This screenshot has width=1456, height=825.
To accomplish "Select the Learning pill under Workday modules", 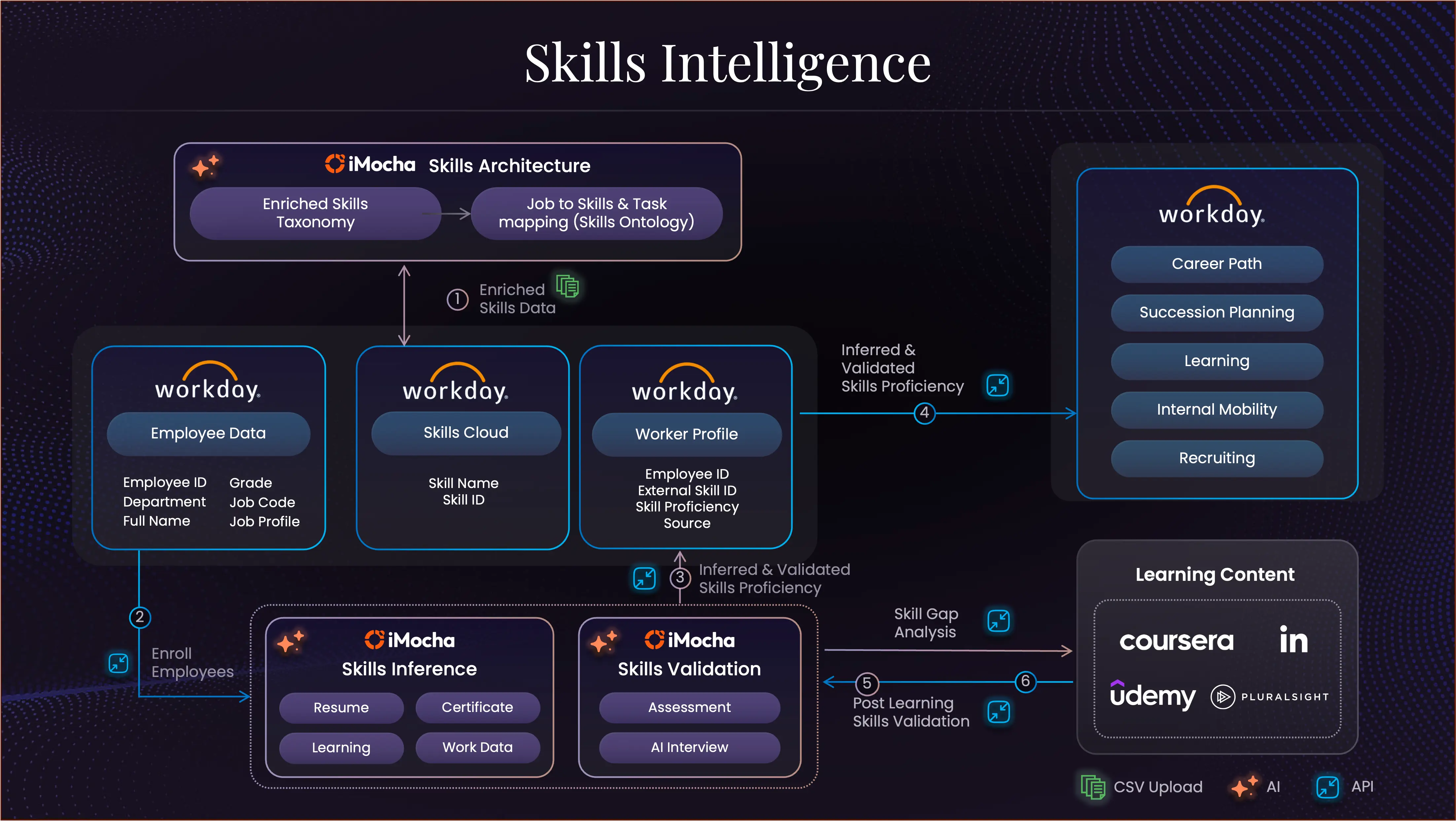I will click(1217, 361).
